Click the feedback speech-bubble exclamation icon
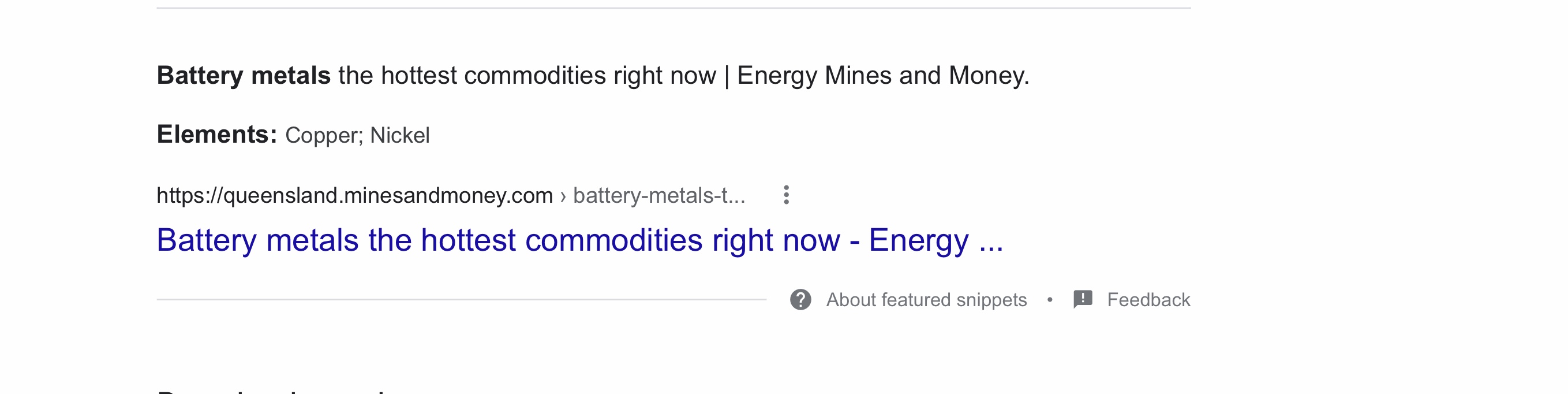1568x394 pixels. point(1083,300)
